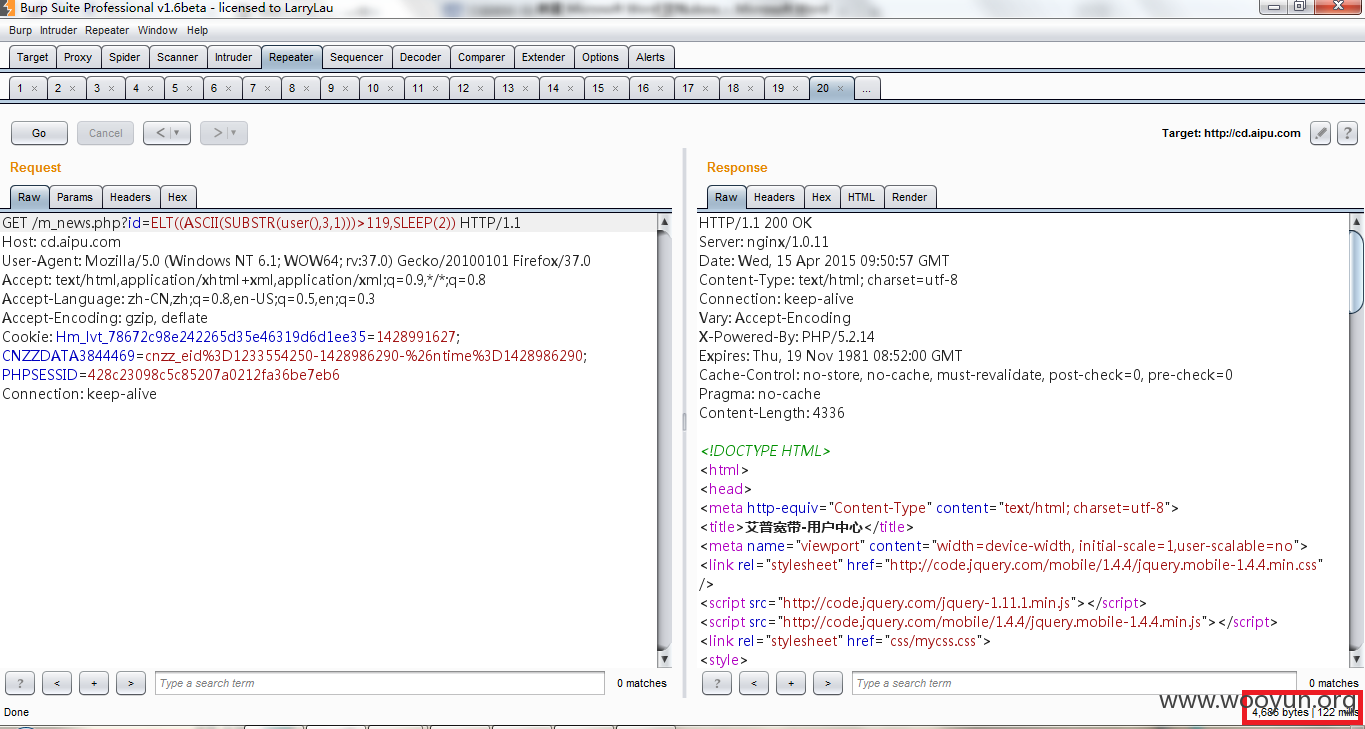1365x729 pixels.
Task: Go to next match in response search
Action: [x=828, y=683]
